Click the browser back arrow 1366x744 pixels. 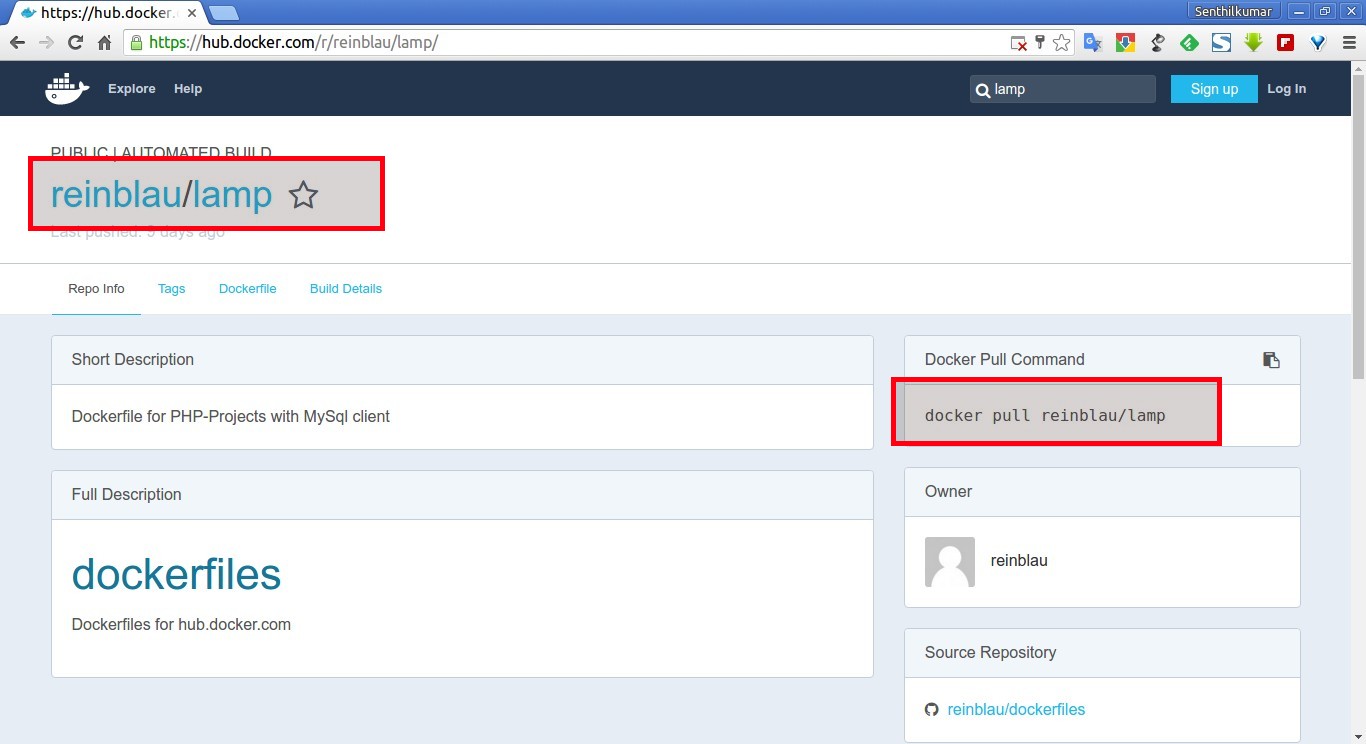tap(17, 43)
